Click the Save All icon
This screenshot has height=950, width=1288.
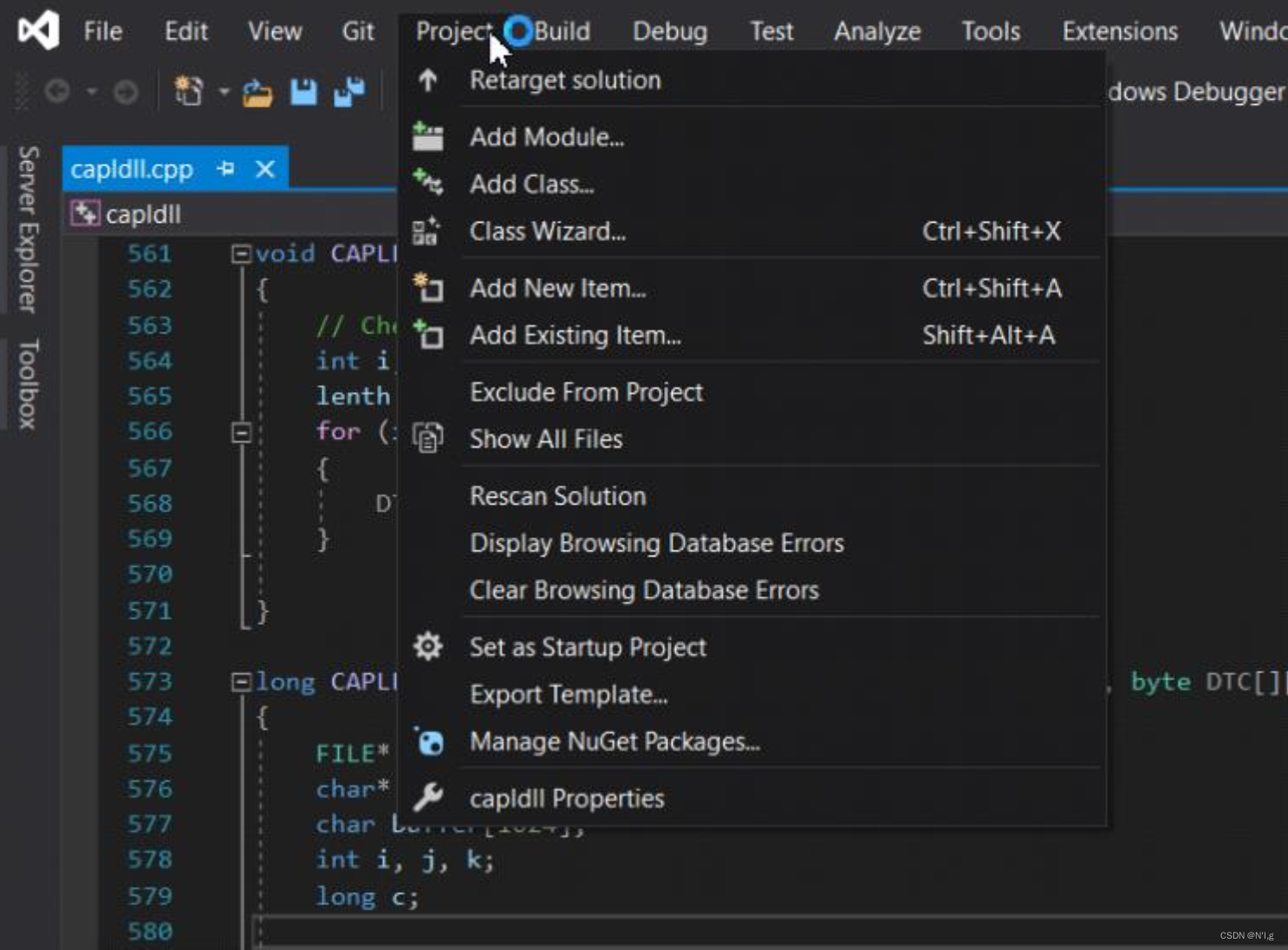349,92
